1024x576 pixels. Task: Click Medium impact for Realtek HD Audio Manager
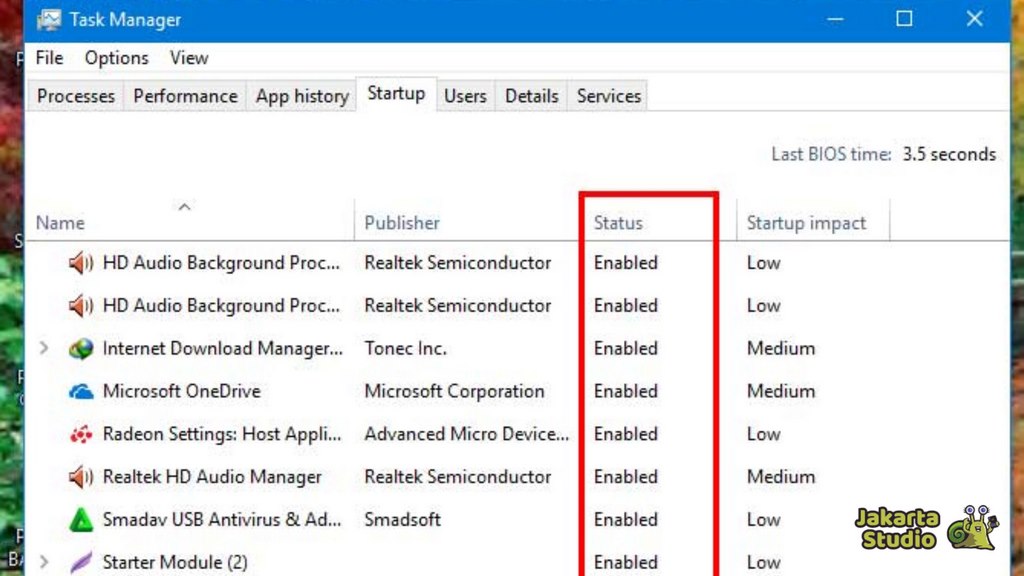(781, 477)
